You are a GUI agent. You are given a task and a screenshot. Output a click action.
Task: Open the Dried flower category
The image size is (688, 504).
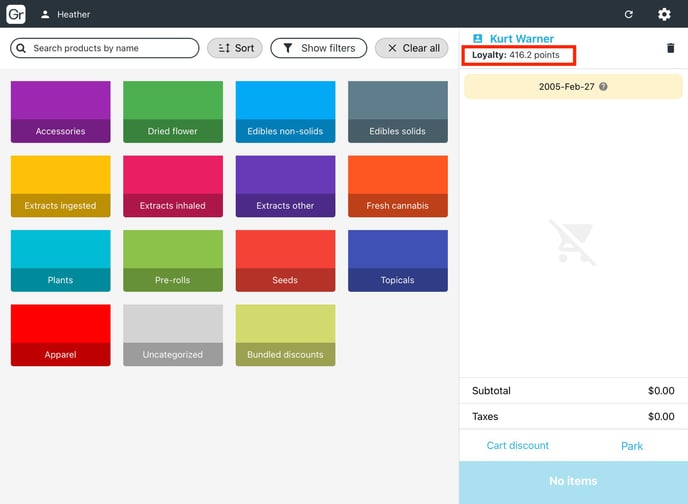173,112
